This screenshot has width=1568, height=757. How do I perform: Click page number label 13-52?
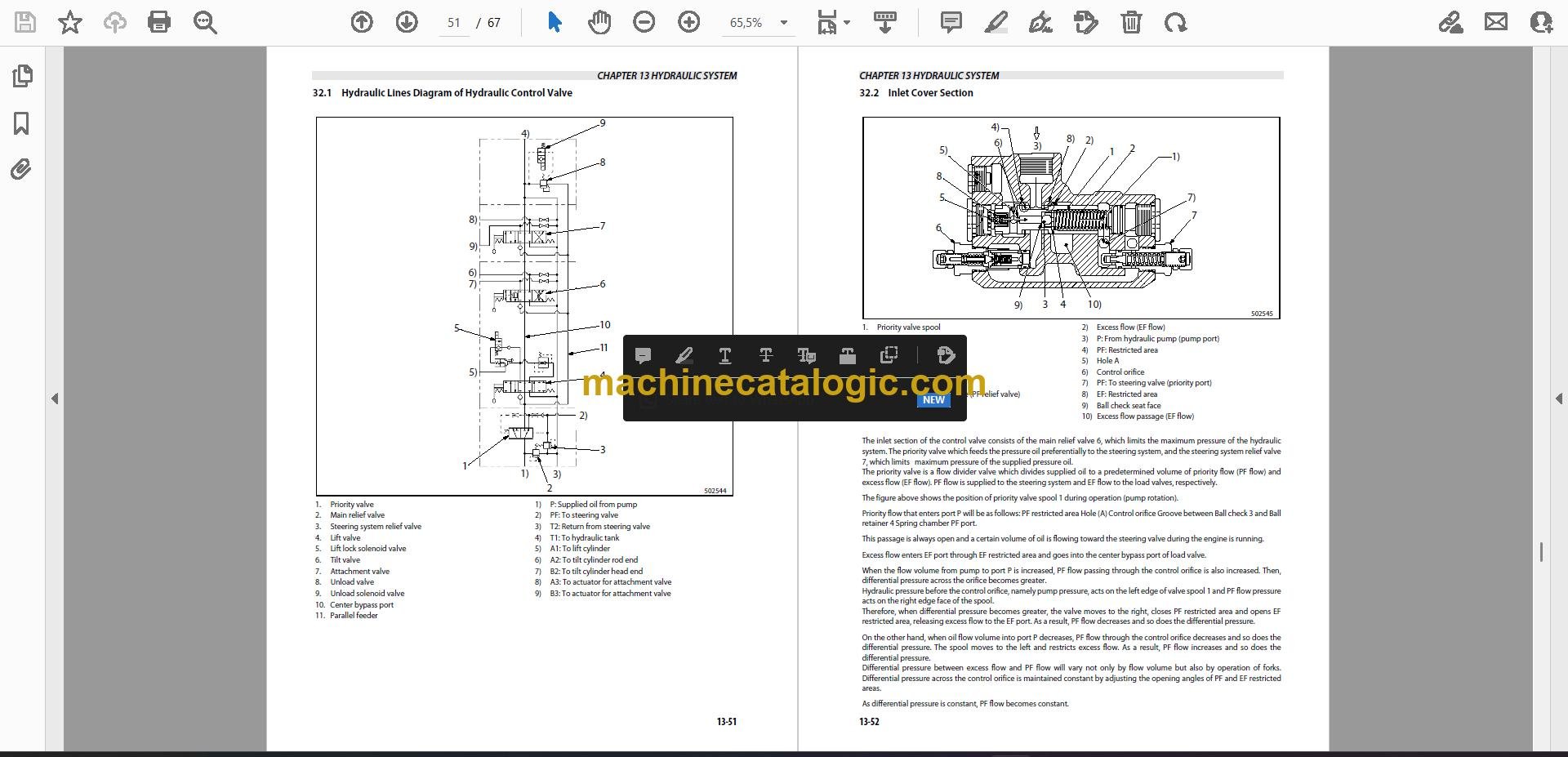point(869,722)
